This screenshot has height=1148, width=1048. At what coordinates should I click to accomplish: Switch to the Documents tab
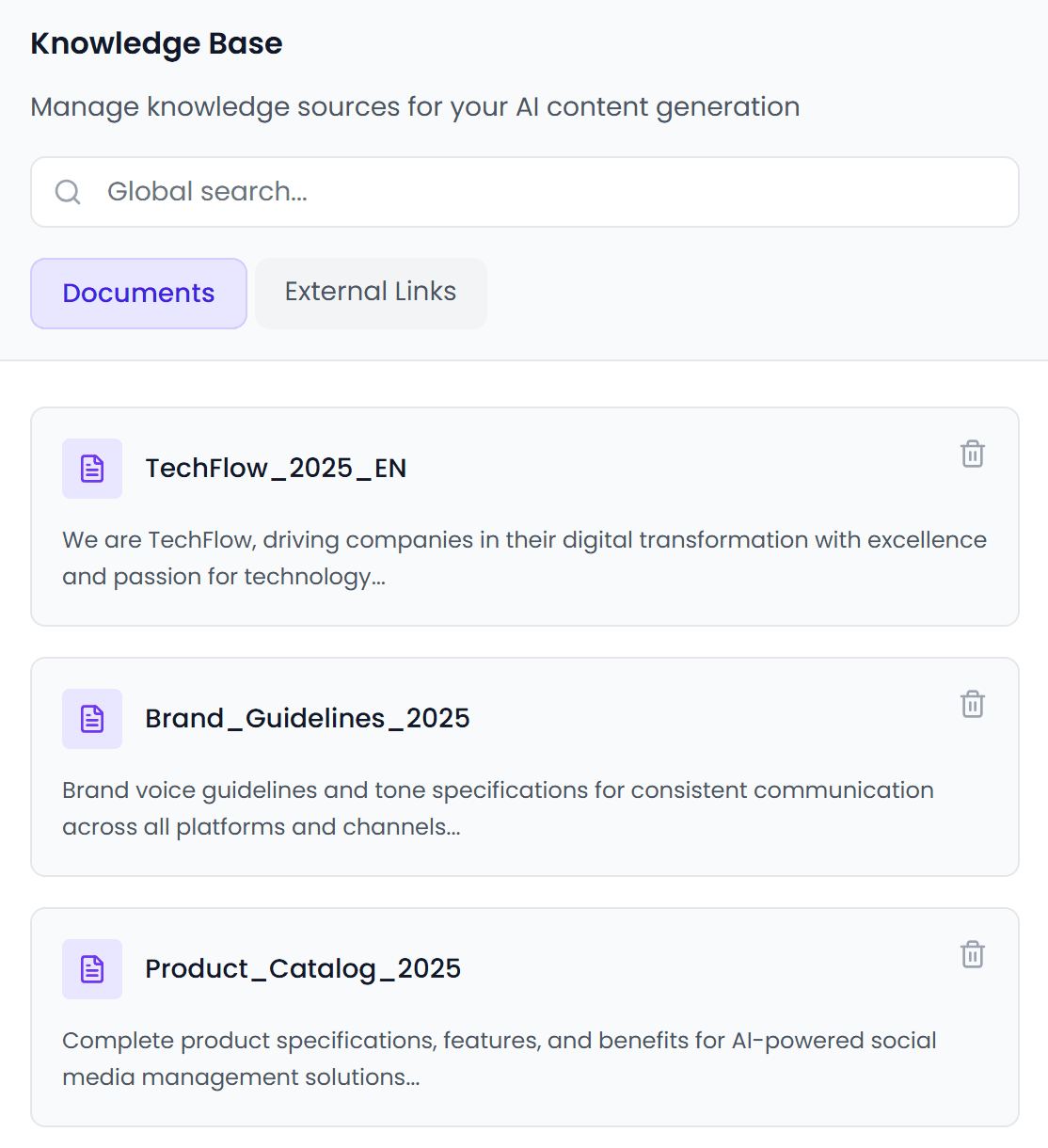(138, 294)
